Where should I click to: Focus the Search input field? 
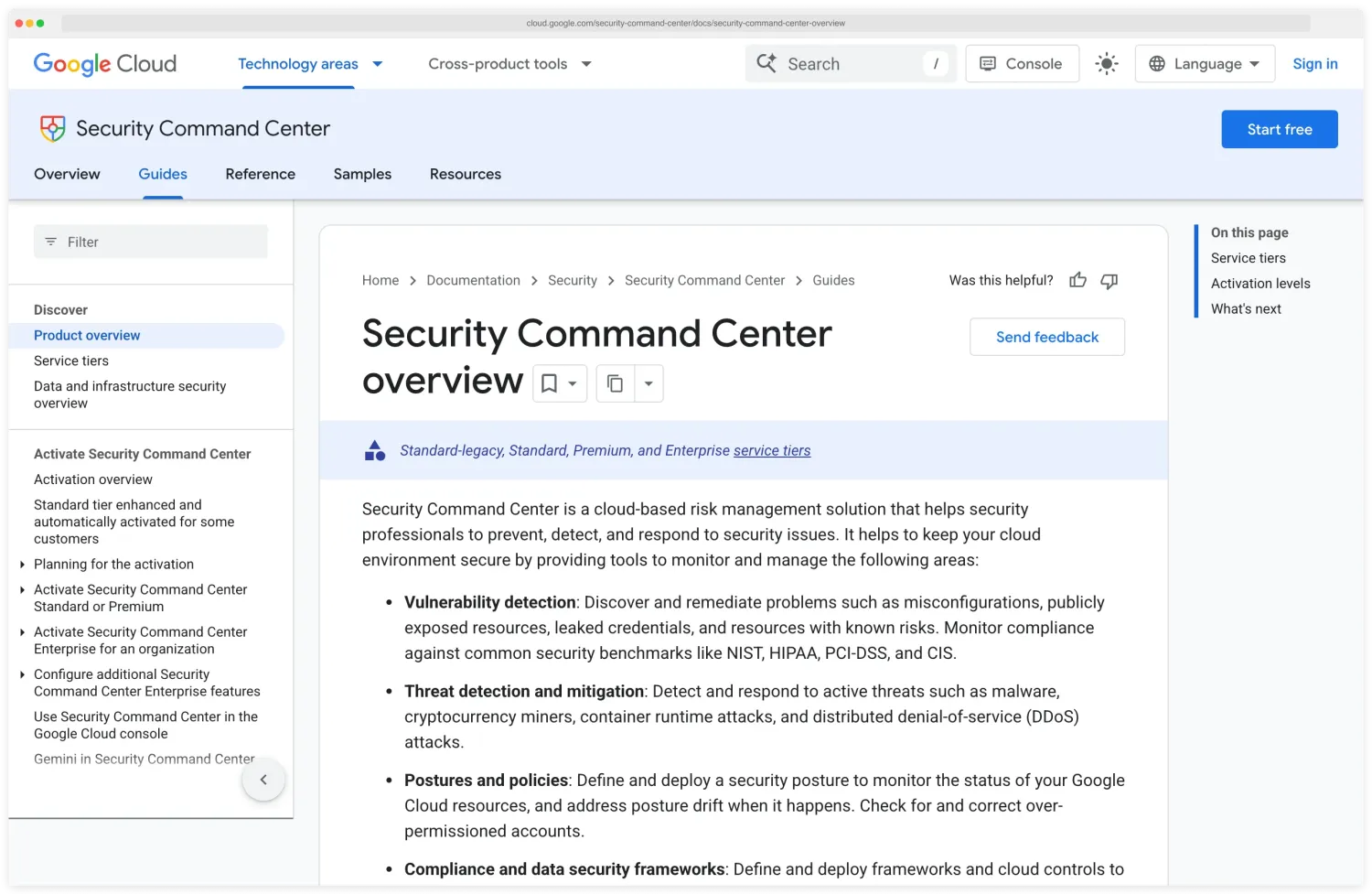click(x=851, y=64)
